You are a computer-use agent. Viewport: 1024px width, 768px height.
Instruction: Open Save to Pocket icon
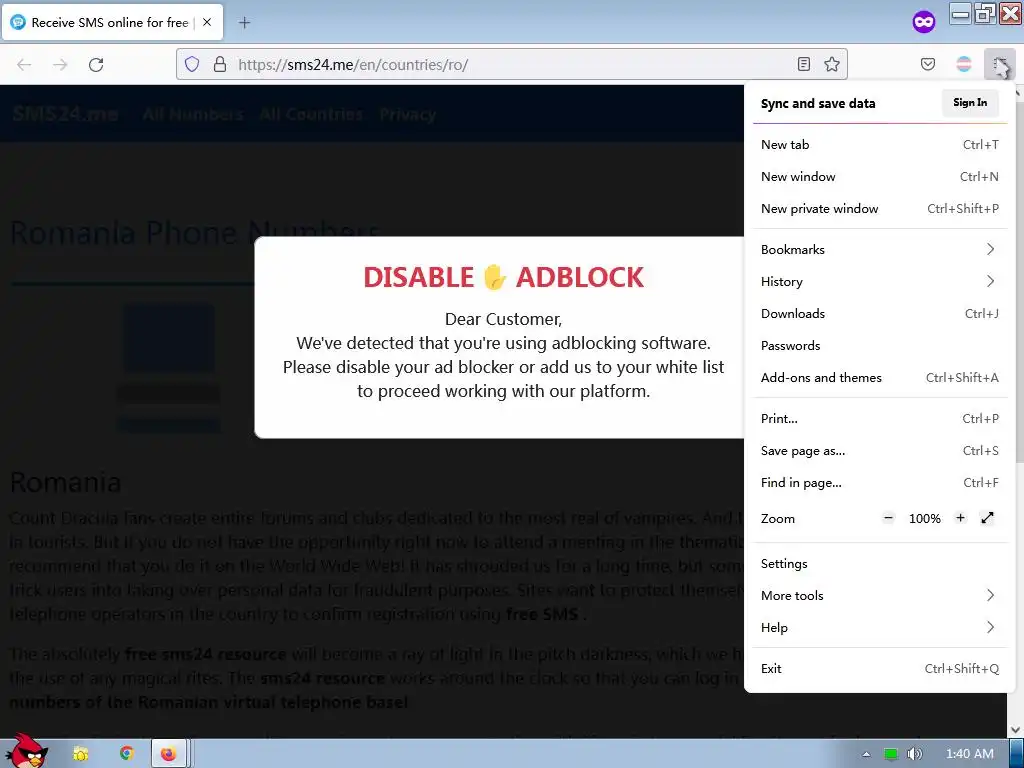pos(927,64)
